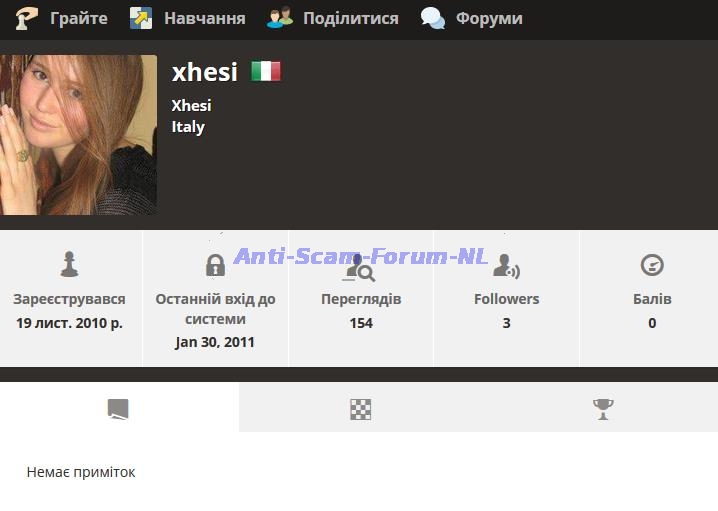Click the profile views magnifier icon
The image size is (718, 511).
361,268
